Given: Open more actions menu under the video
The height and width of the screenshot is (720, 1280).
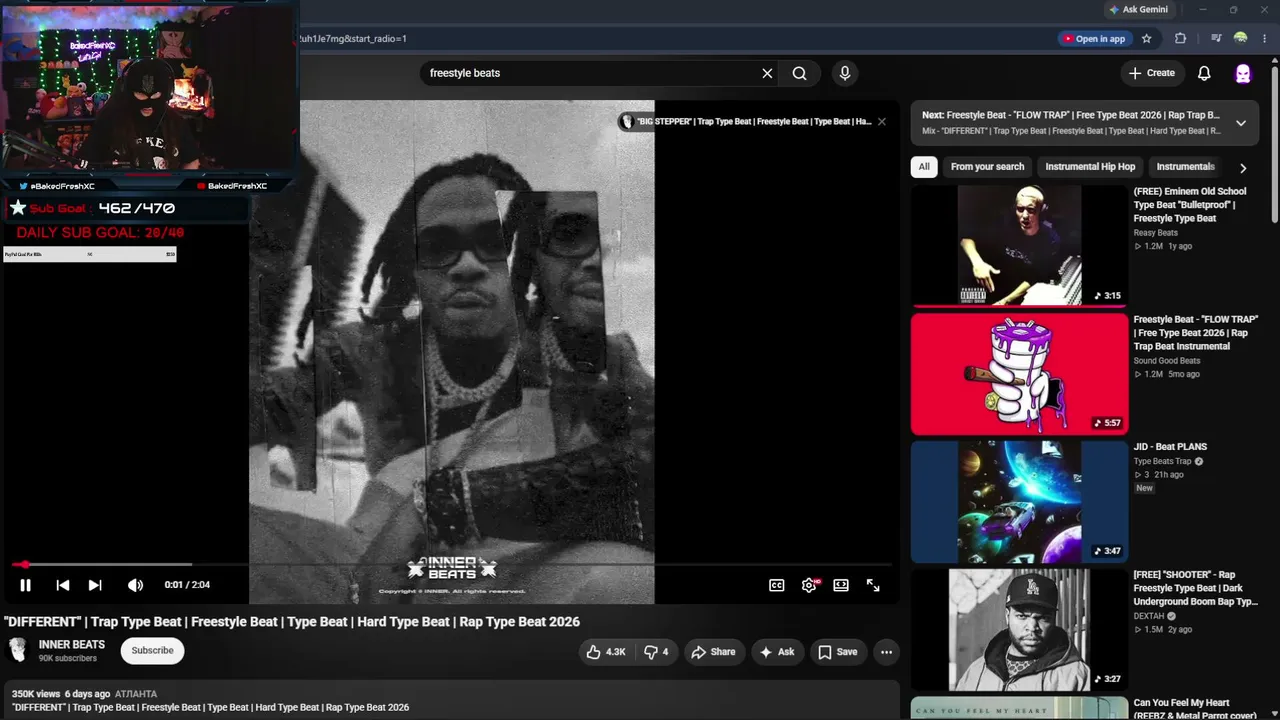Looking at the screenshot, I should click(x=886, y=652).
